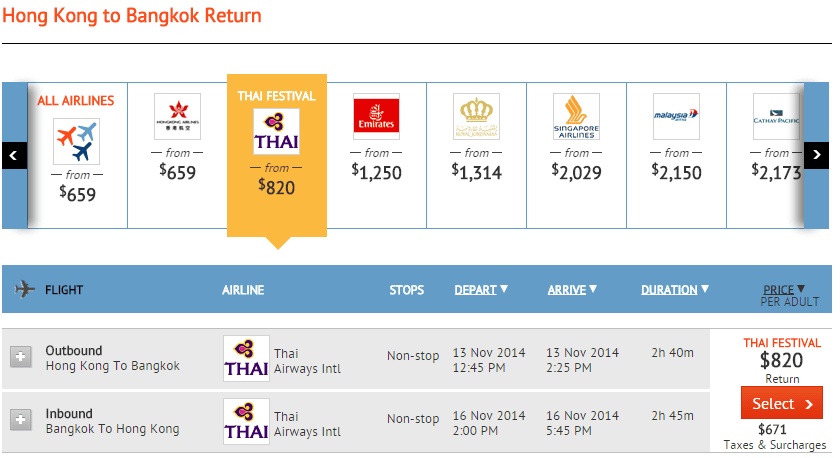The image size is (840, 458).
Task: Choose the Singapore Airlines logo
Action: coord(576,117)
